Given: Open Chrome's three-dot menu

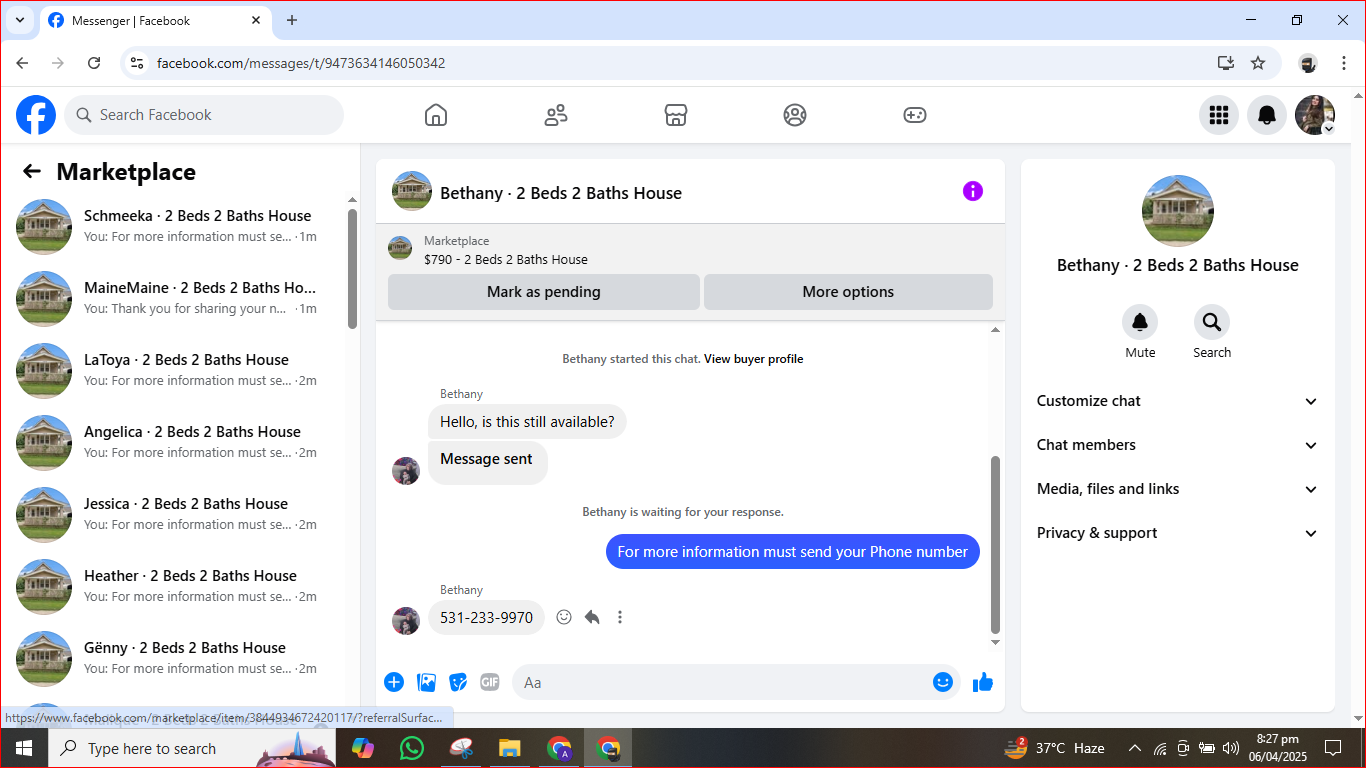Looking at the screenshot, I should point(1344,63).
